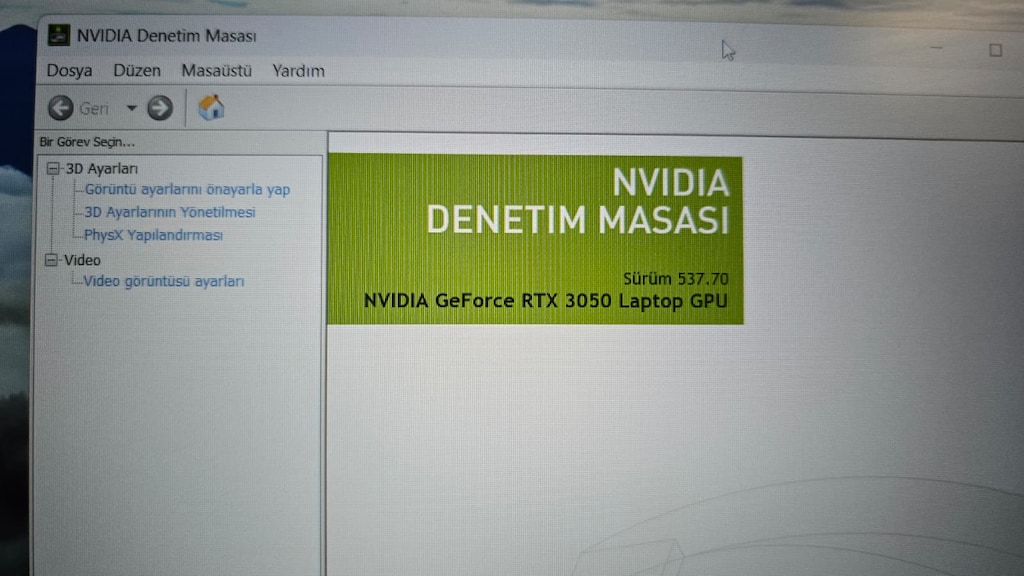Open 3D Ayarlarının Yönetilmesi
This screenshot has height=576, width=1024.
(x=170, y=212)
